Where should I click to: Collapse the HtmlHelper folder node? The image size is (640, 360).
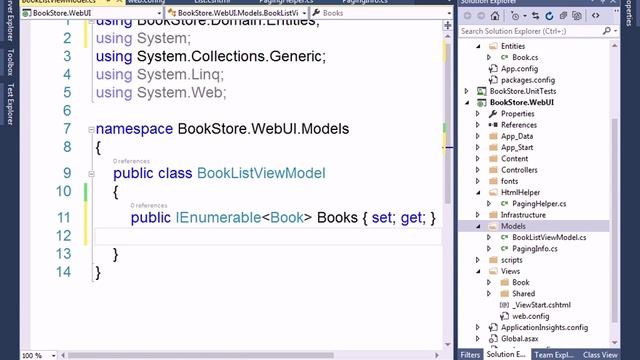pos(478,192)
